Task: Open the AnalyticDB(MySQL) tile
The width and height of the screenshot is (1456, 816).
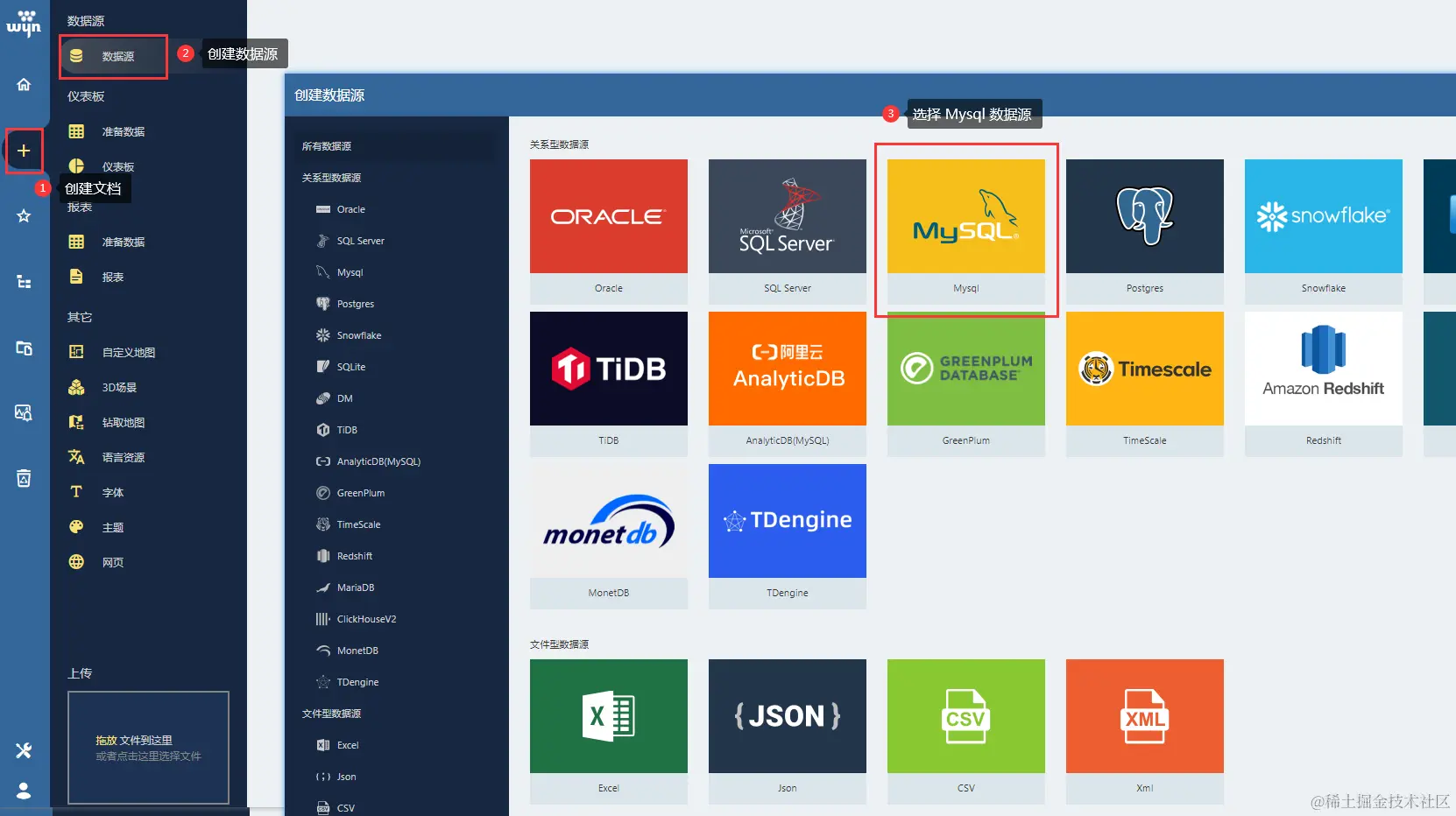Action: (788, 383)
